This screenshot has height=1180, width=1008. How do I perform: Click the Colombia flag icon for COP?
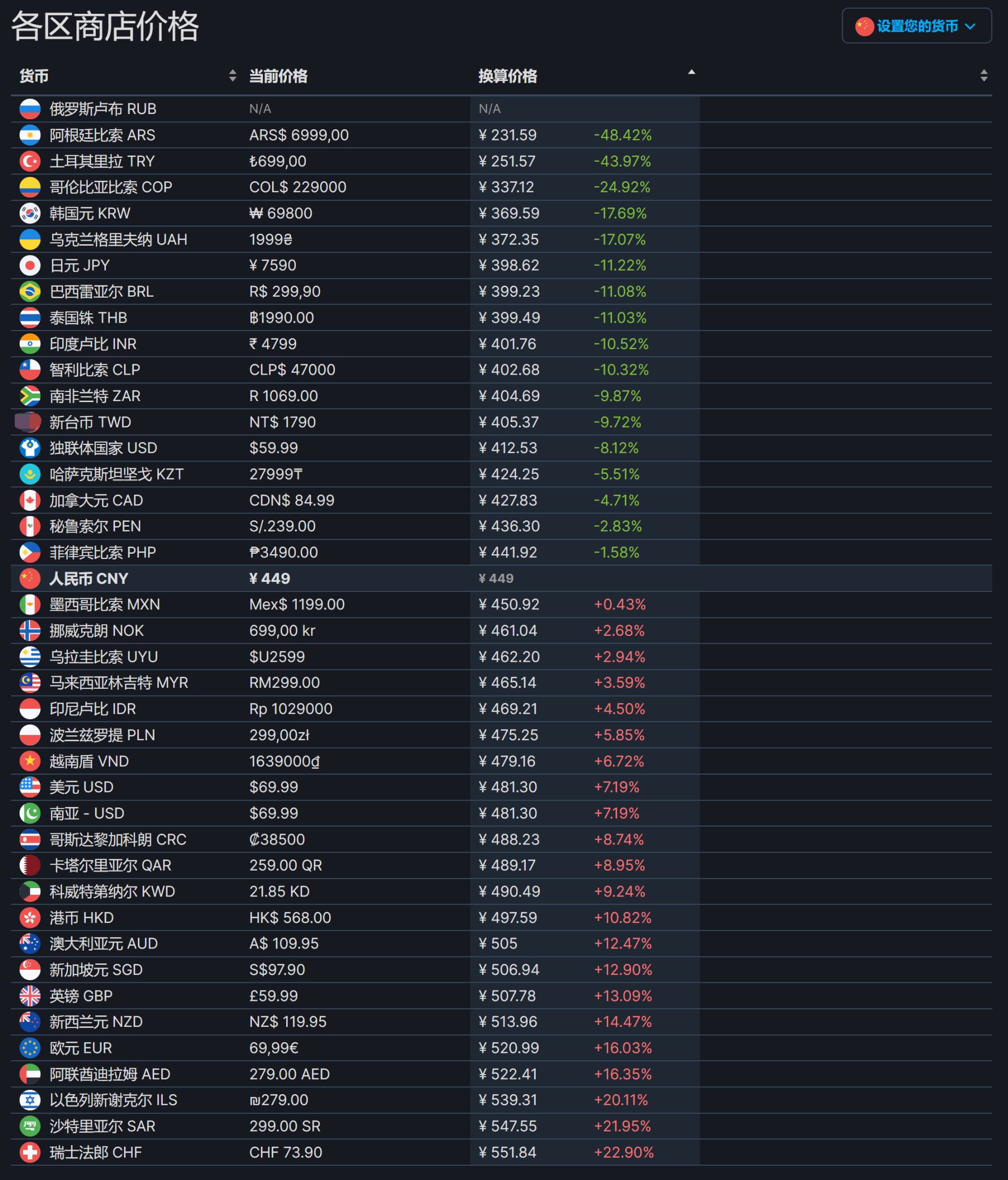30,187
